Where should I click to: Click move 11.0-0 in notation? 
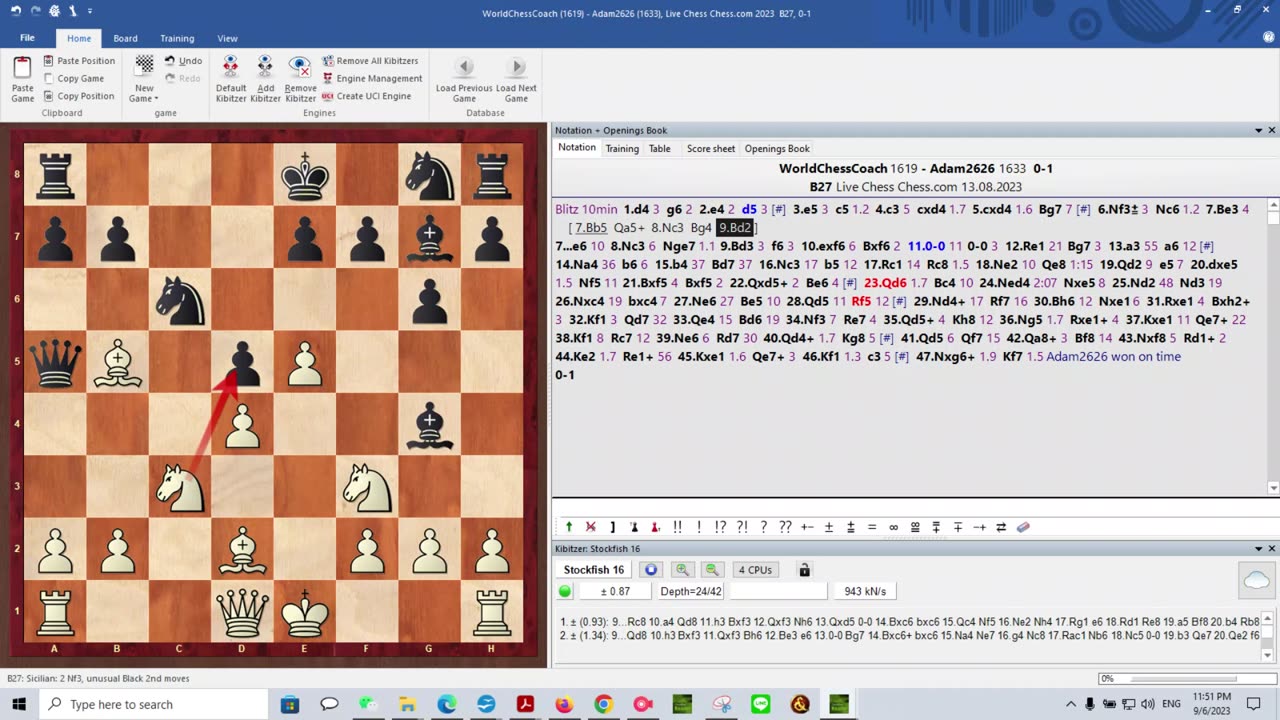click(x=926, y=246)
